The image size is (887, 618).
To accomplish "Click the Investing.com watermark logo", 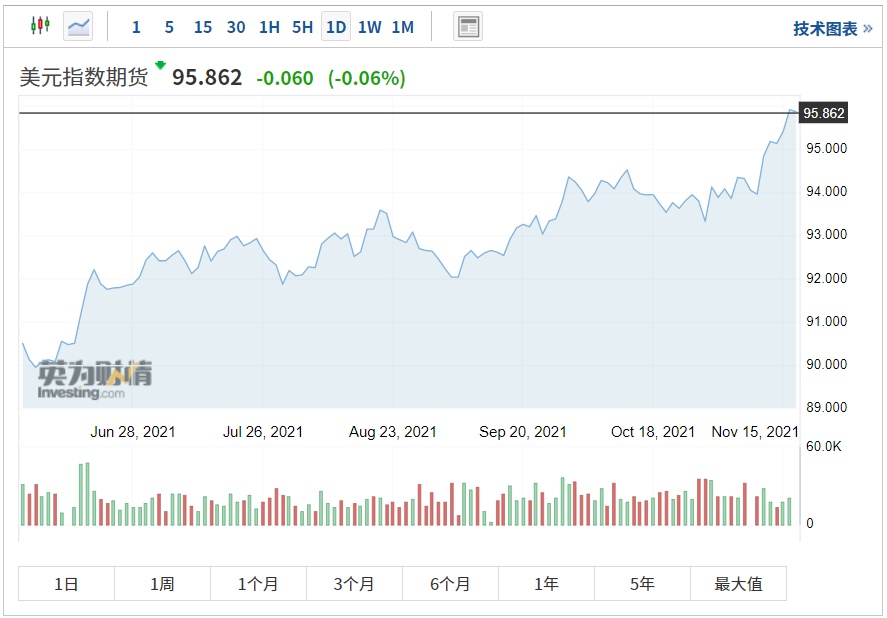I will (x=95, y=381).
